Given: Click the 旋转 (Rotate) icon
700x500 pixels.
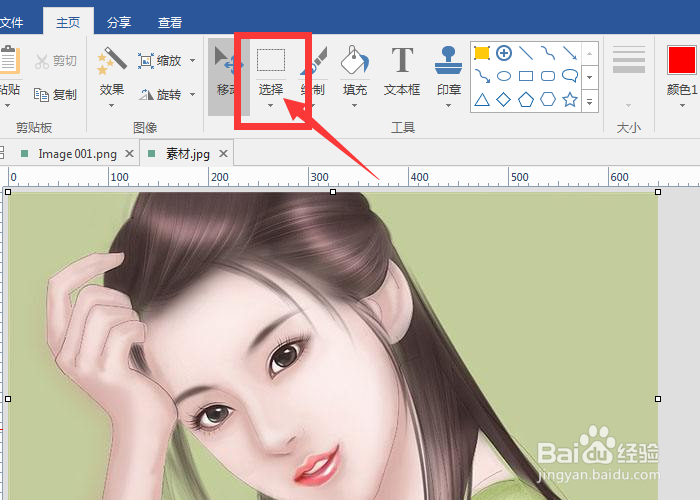Looking at the screenshot, I should point(146,94).
